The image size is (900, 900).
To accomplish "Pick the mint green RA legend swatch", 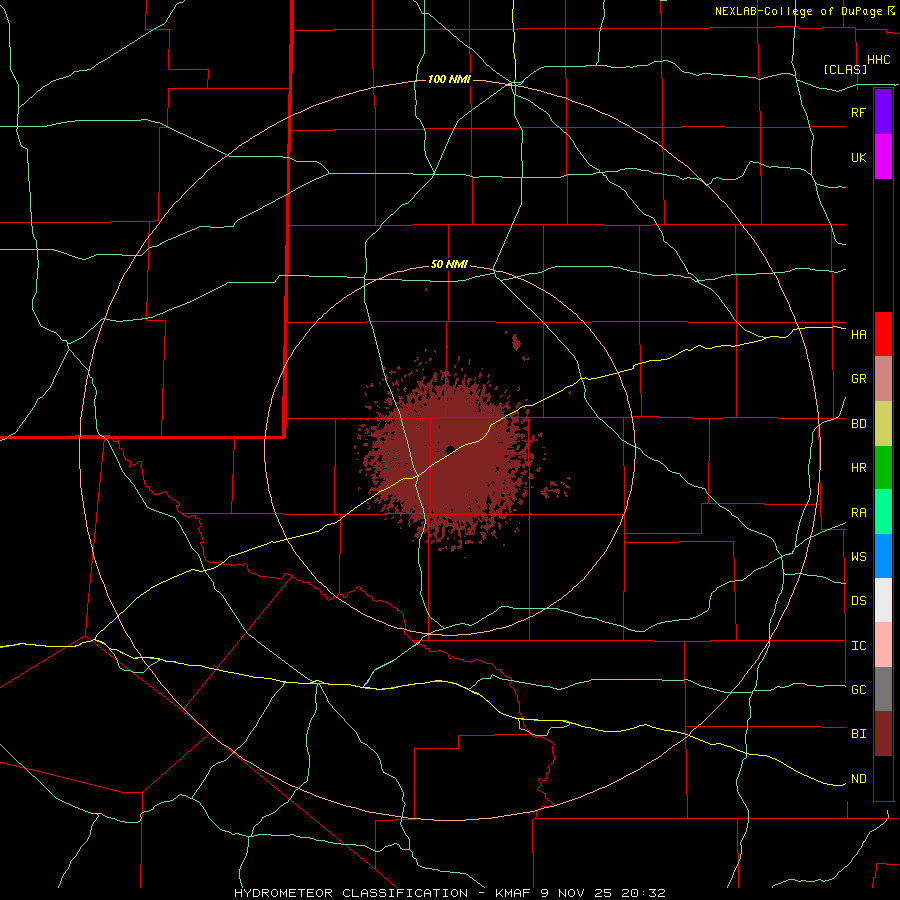I will pos(883,512).
